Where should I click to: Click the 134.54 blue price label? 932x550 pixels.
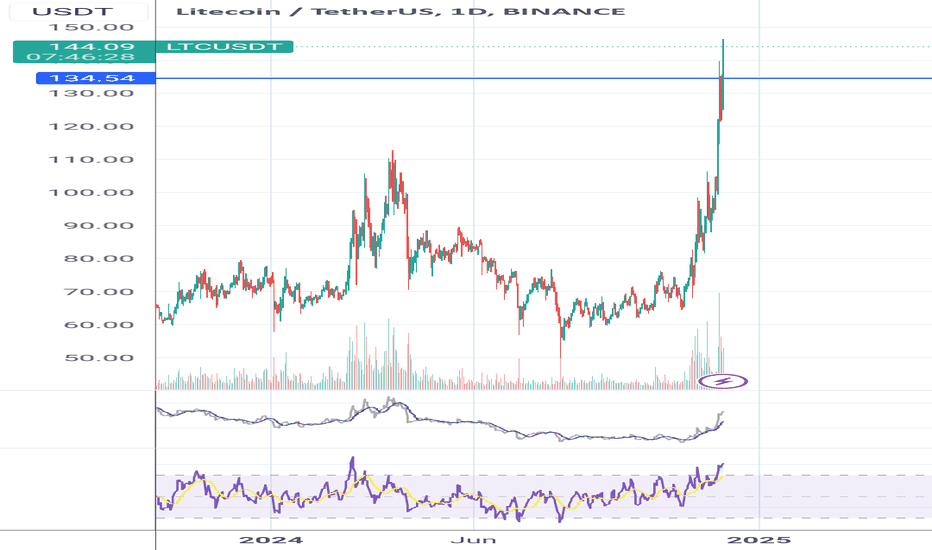pyautogui.click(x=96, y=78)
